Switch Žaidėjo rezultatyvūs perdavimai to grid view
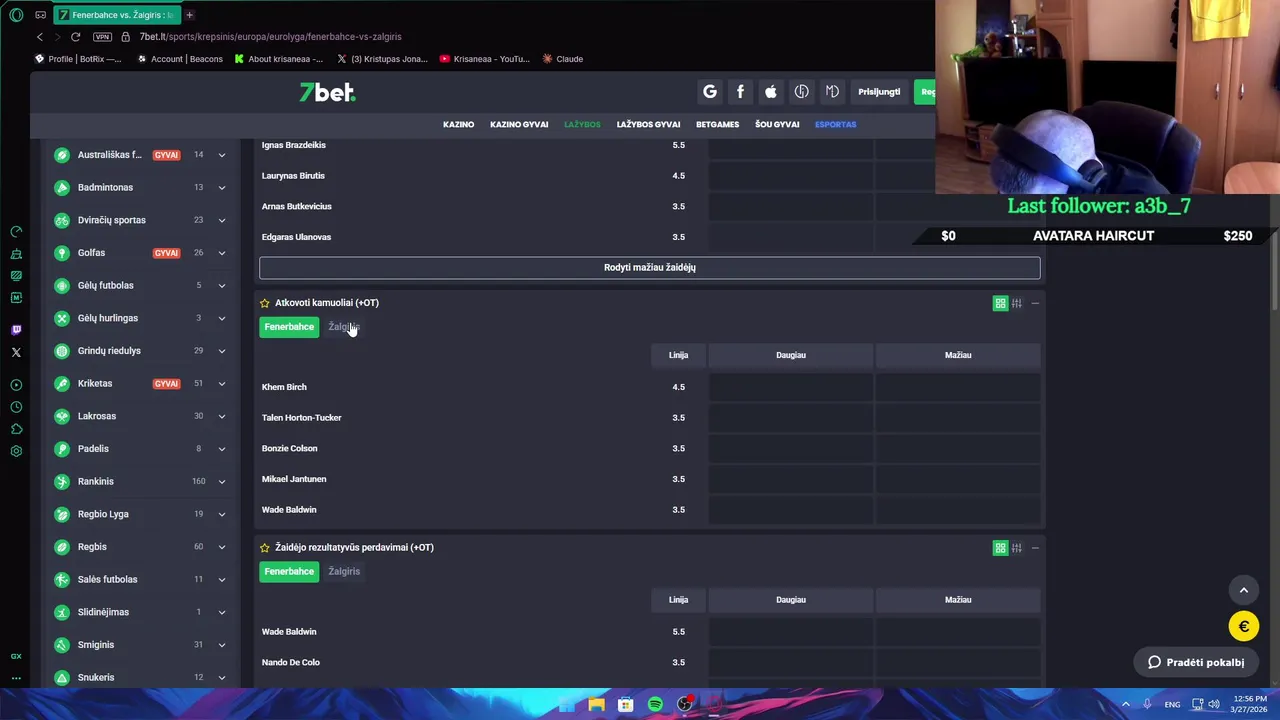The image size is (1280, 720). [x=1000, y=548]
